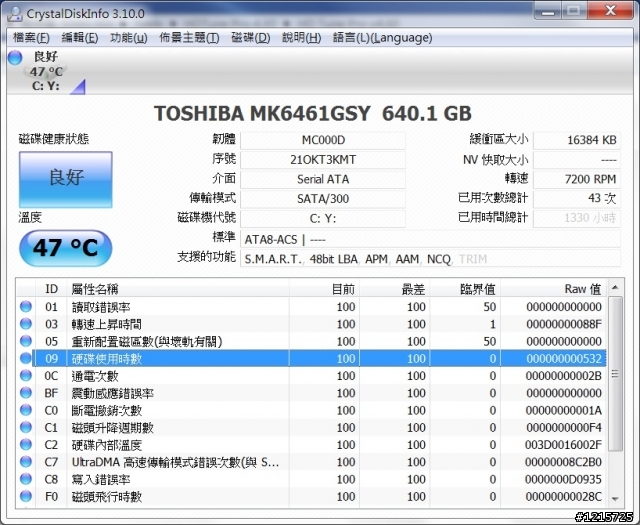This screenshot has height=525, width=640.
Task: Click the status orb for attribute 01
Action: click(26, 307)
